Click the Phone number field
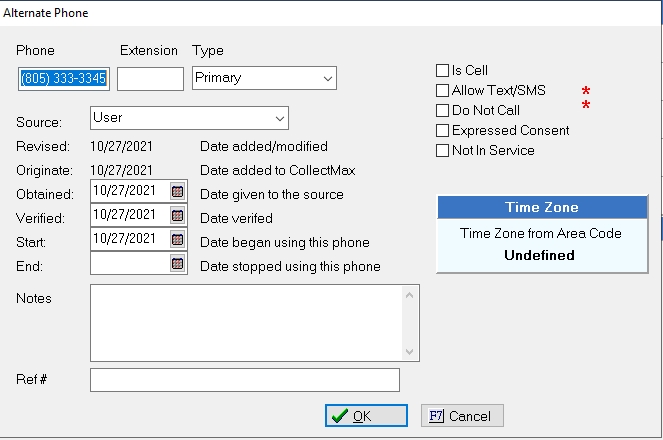Screen dimensions: 663x440 click(x=63, y=78)
